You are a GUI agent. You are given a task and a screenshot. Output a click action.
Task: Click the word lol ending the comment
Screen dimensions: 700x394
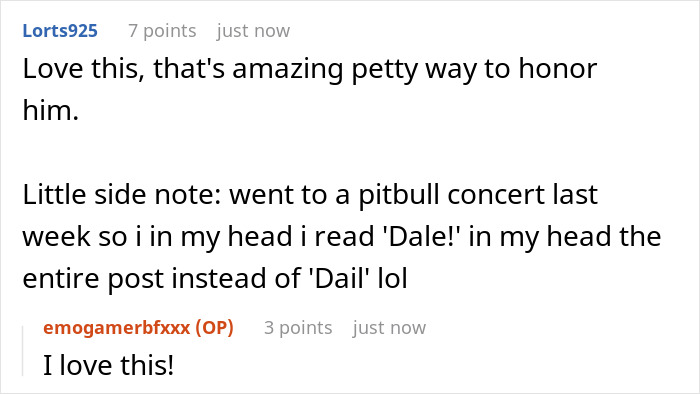(392, 278)
